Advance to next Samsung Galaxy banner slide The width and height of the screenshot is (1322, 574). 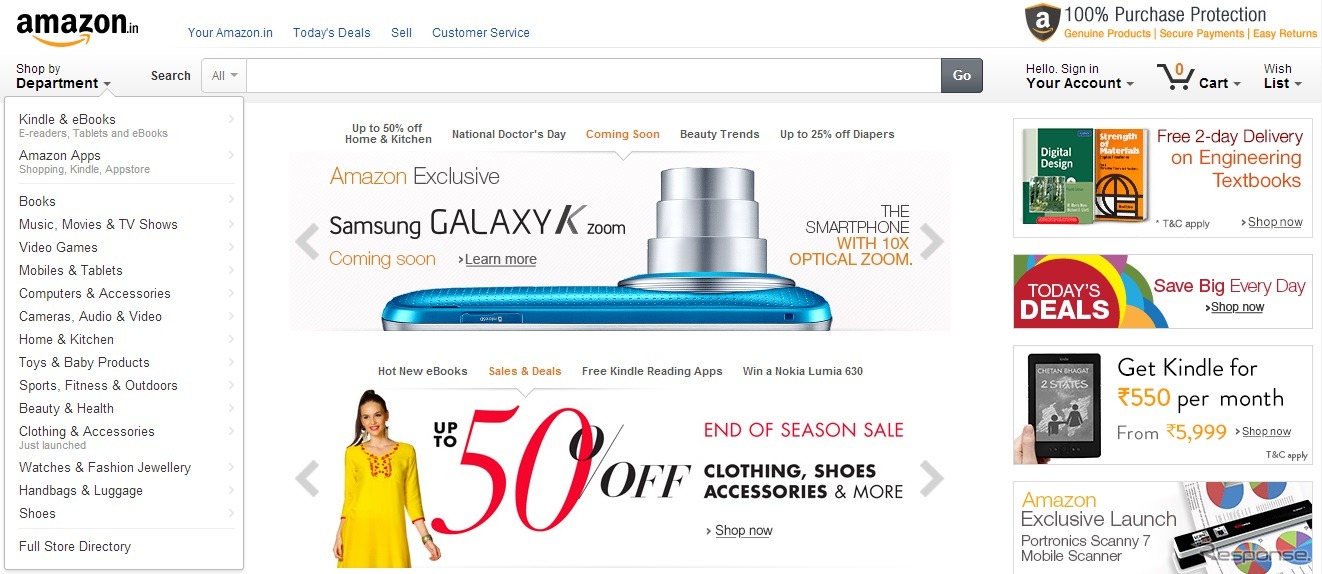coord(931,241)
